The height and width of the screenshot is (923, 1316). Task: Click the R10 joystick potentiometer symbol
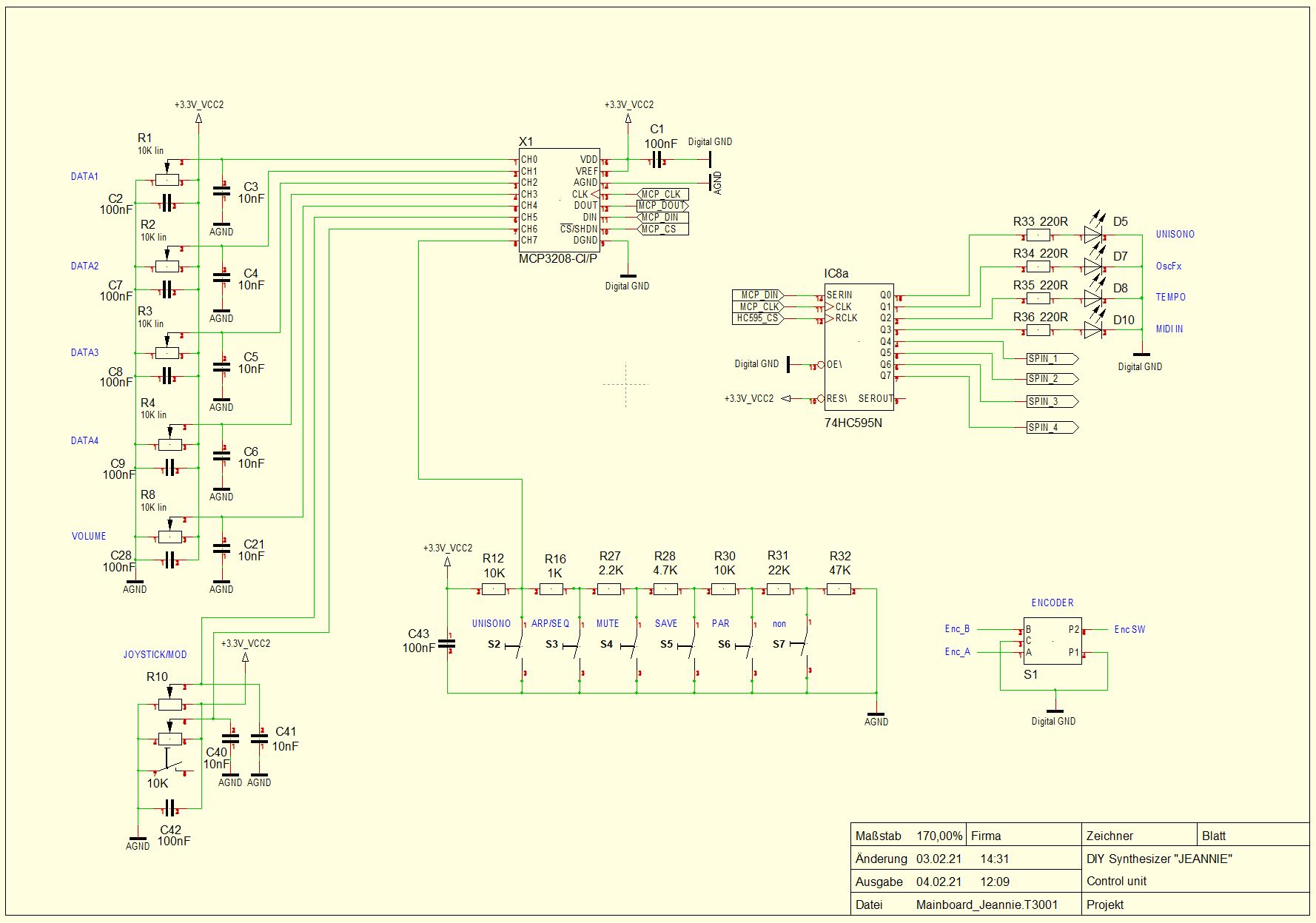(170, 705)
